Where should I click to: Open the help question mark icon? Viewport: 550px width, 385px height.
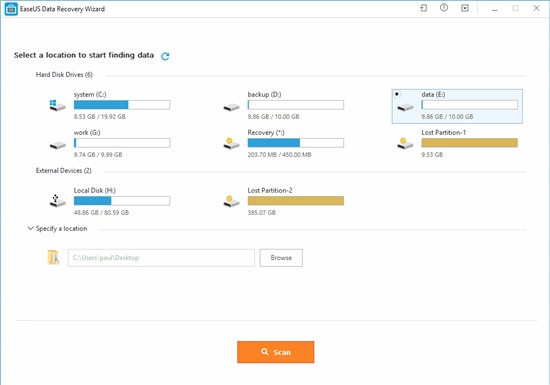click(x=444, y=8)
